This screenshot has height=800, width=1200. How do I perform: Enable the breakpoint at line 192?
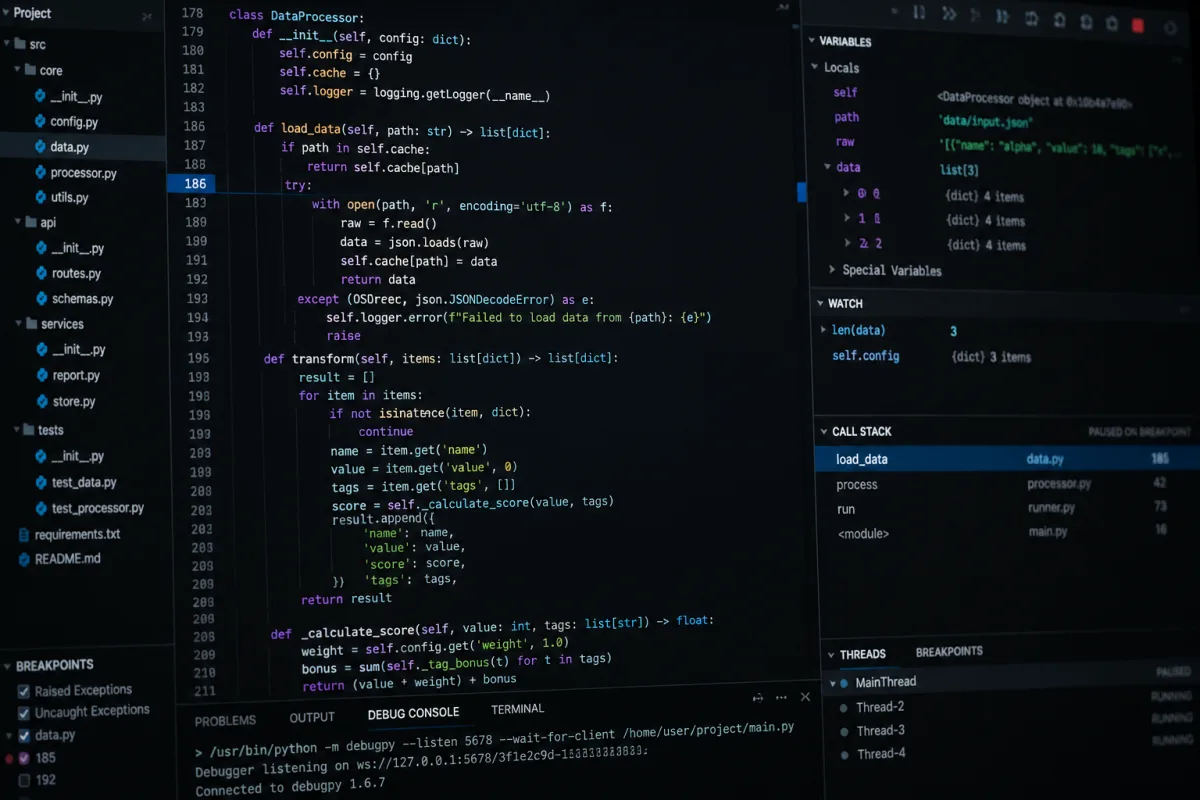[24, 780]
